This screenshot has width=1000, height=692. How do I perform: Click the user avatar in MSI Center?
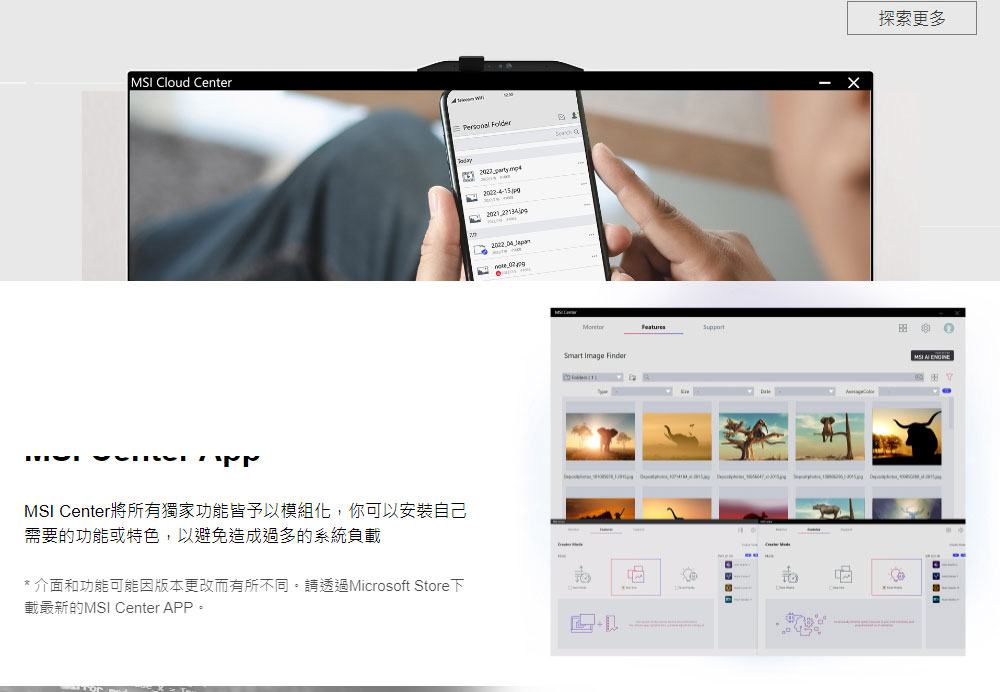coord(949,328)
